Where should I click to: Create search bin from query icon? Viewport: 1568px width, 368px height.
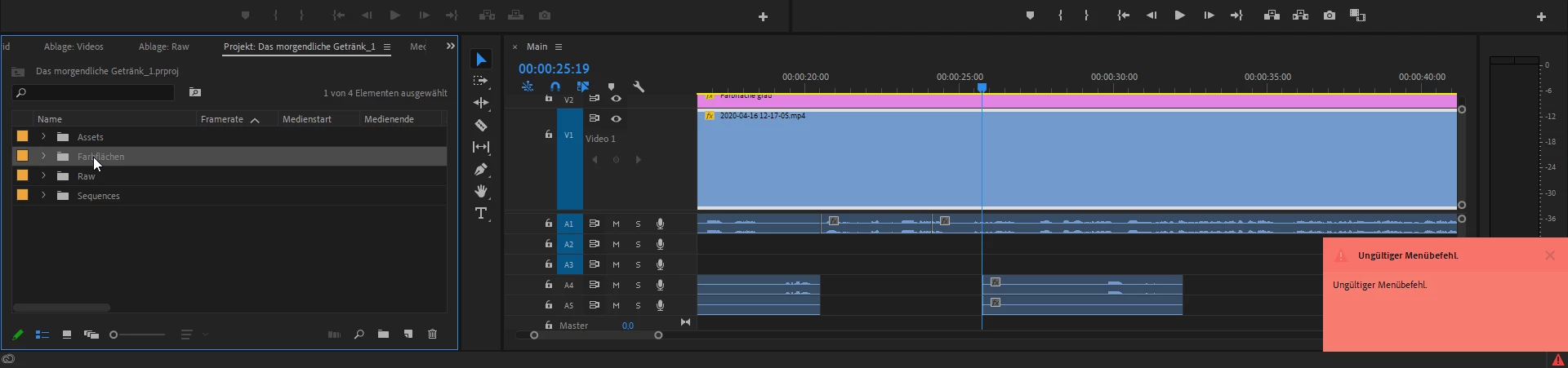point(195,93)
